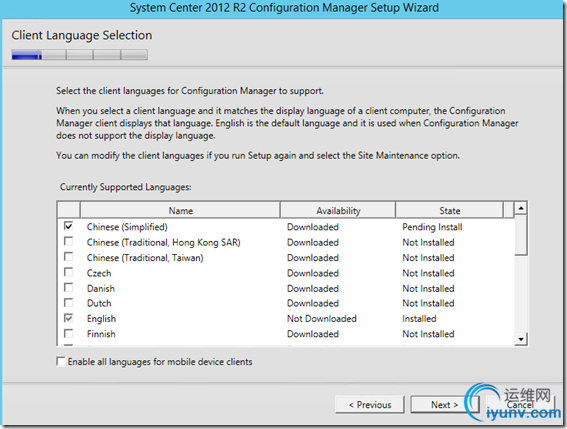Click Not Installed cell in Dutch row

pos(428,303)
